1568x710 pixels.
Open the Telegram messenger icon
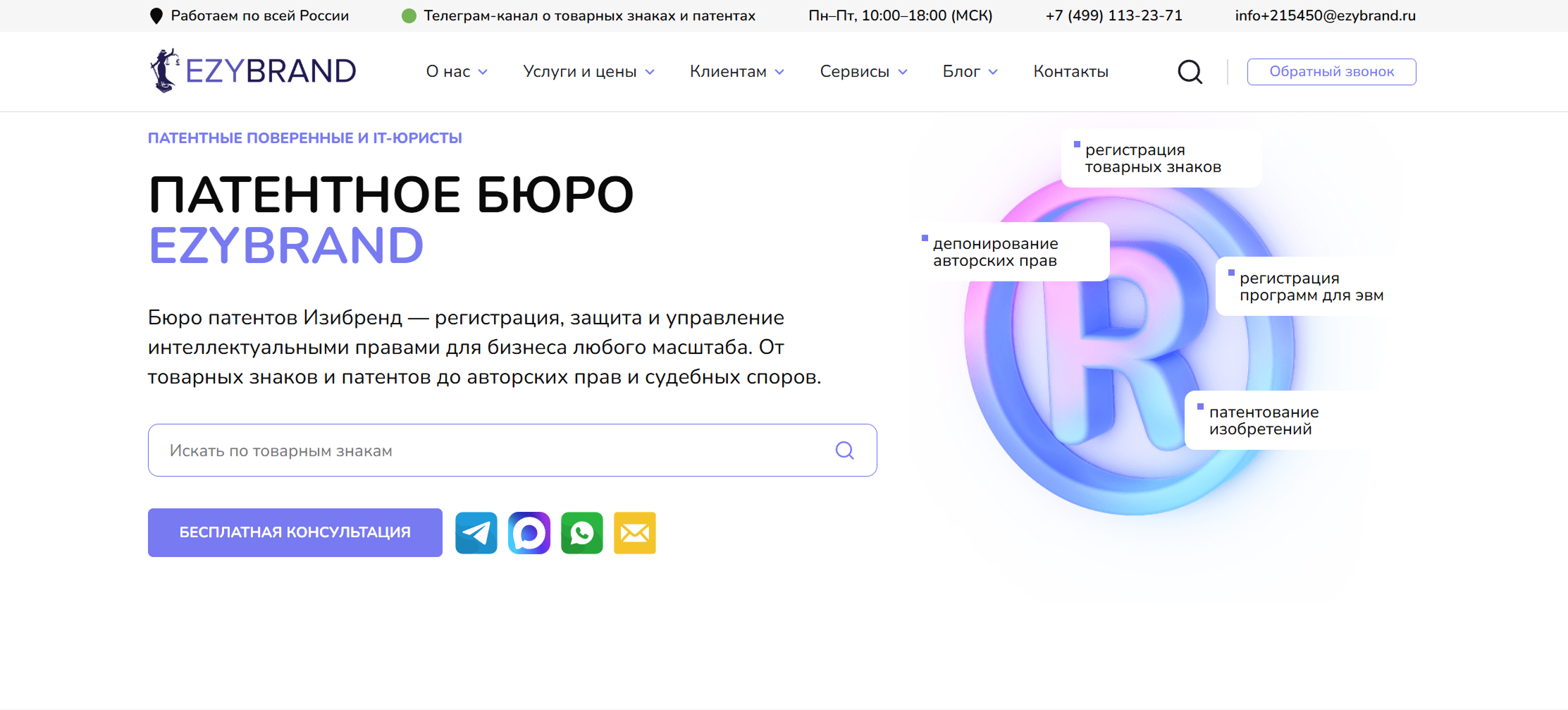tap(476, 533)
